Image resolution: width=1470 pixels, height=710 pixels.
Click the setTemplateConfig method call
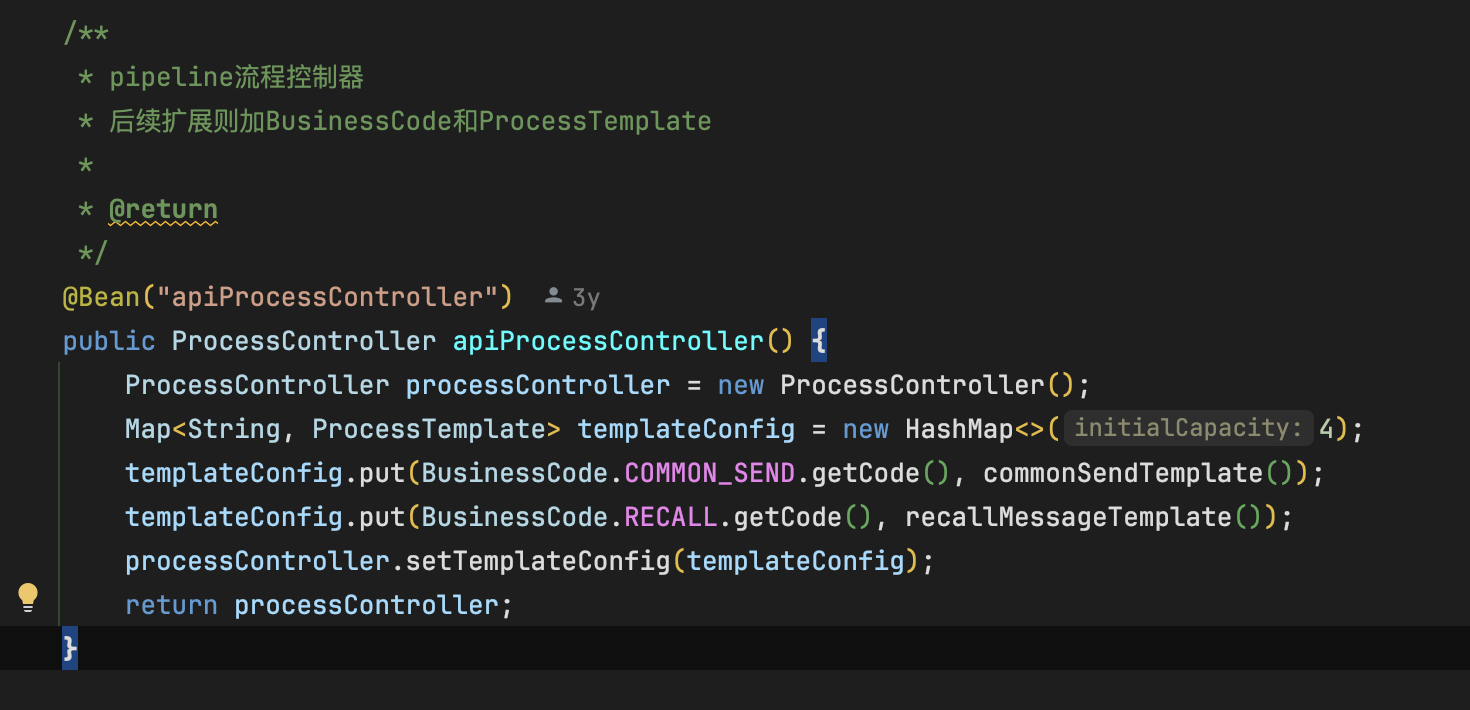click(x=538, y=561)
